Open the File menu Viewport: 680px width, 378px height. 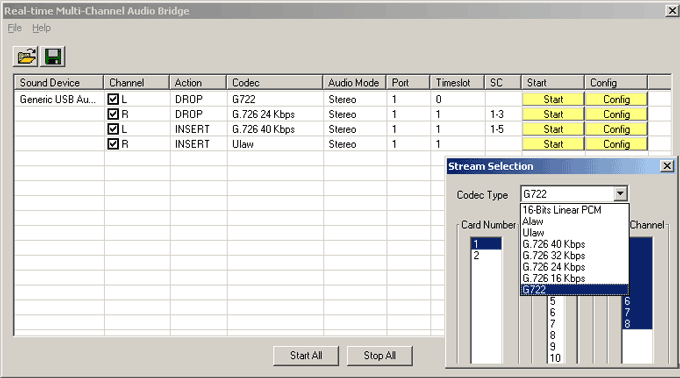(x=14, y=28)
